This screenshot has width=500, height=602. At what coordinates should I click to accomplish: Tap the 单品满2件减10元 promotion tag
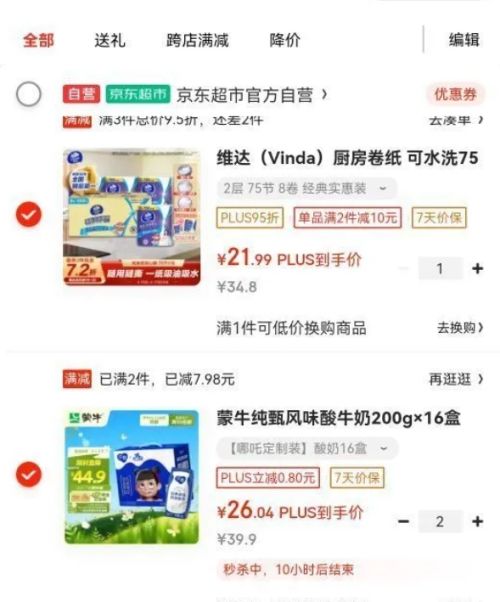tap(348, 218)
